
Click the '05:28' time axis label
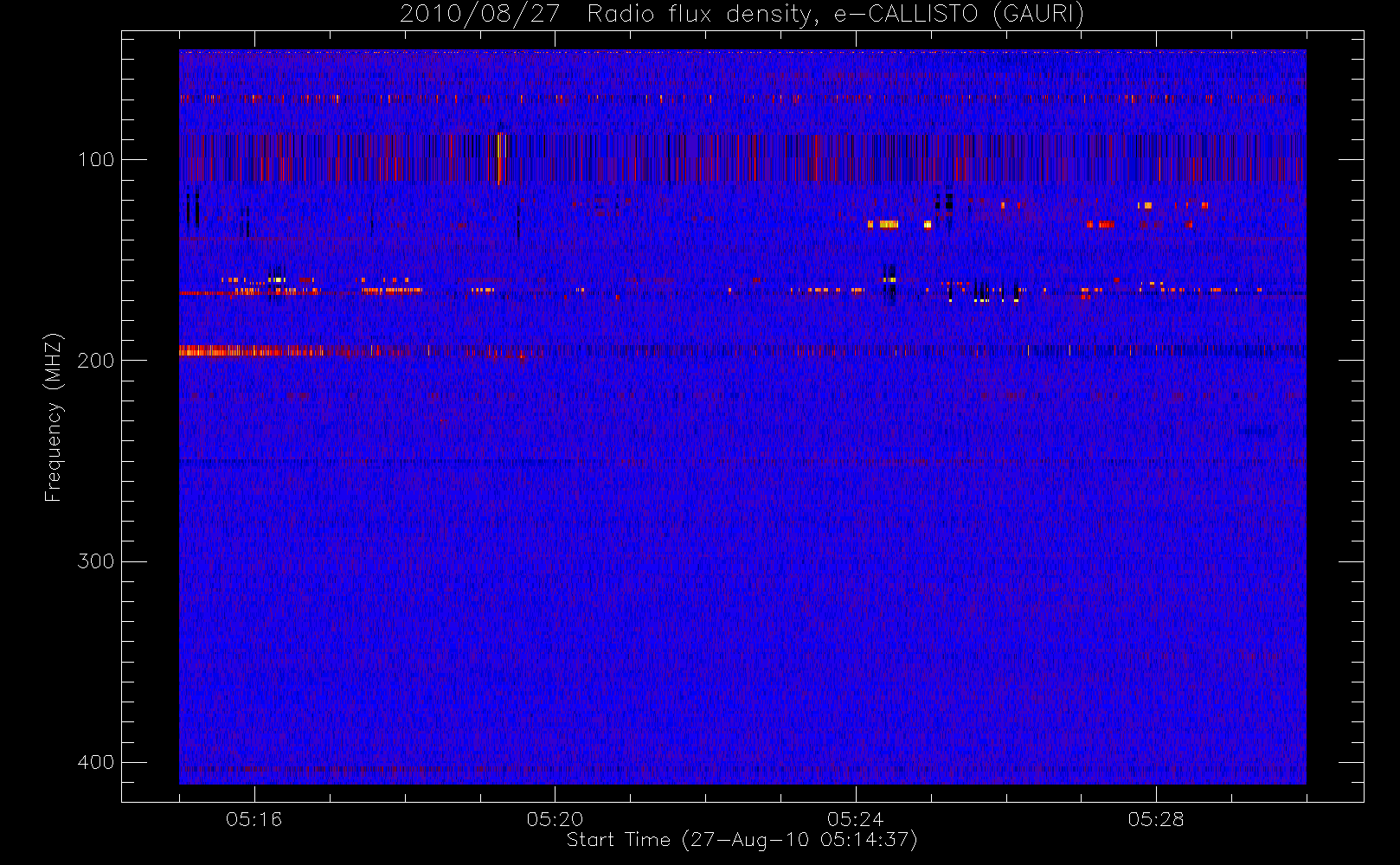pos(1156,819)
